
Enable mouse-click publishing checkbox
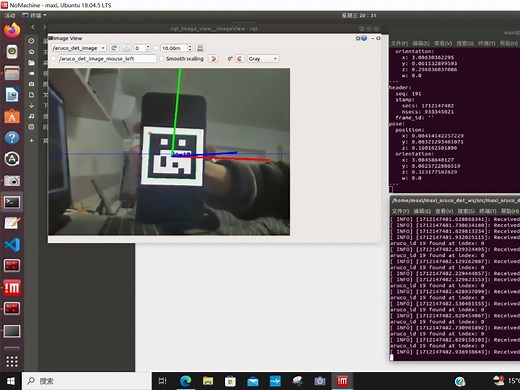[54, 59]
